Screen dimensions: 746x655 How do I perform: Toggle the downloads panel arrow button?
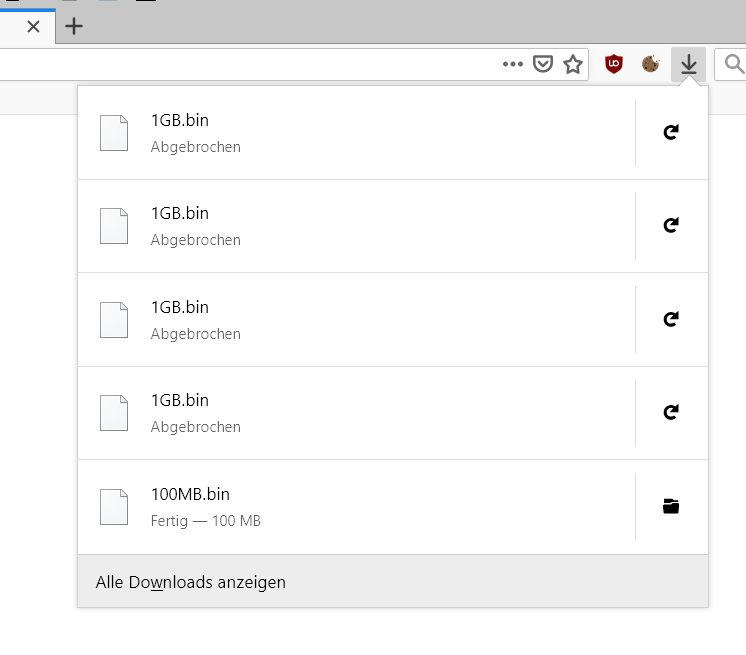point(688,65)
